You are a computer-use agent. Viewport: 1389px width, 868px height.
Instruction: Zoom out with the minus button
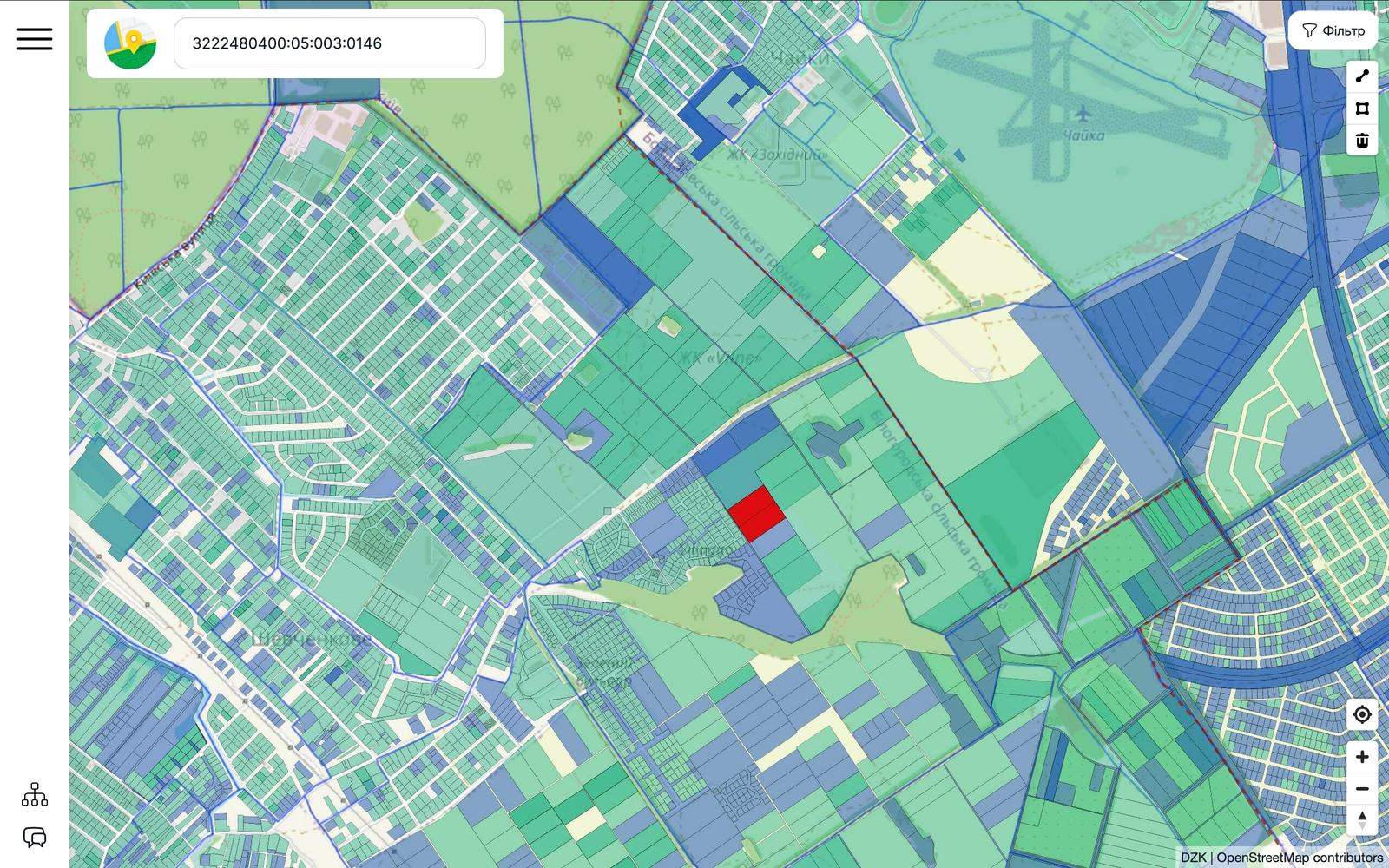[1362, 789]
